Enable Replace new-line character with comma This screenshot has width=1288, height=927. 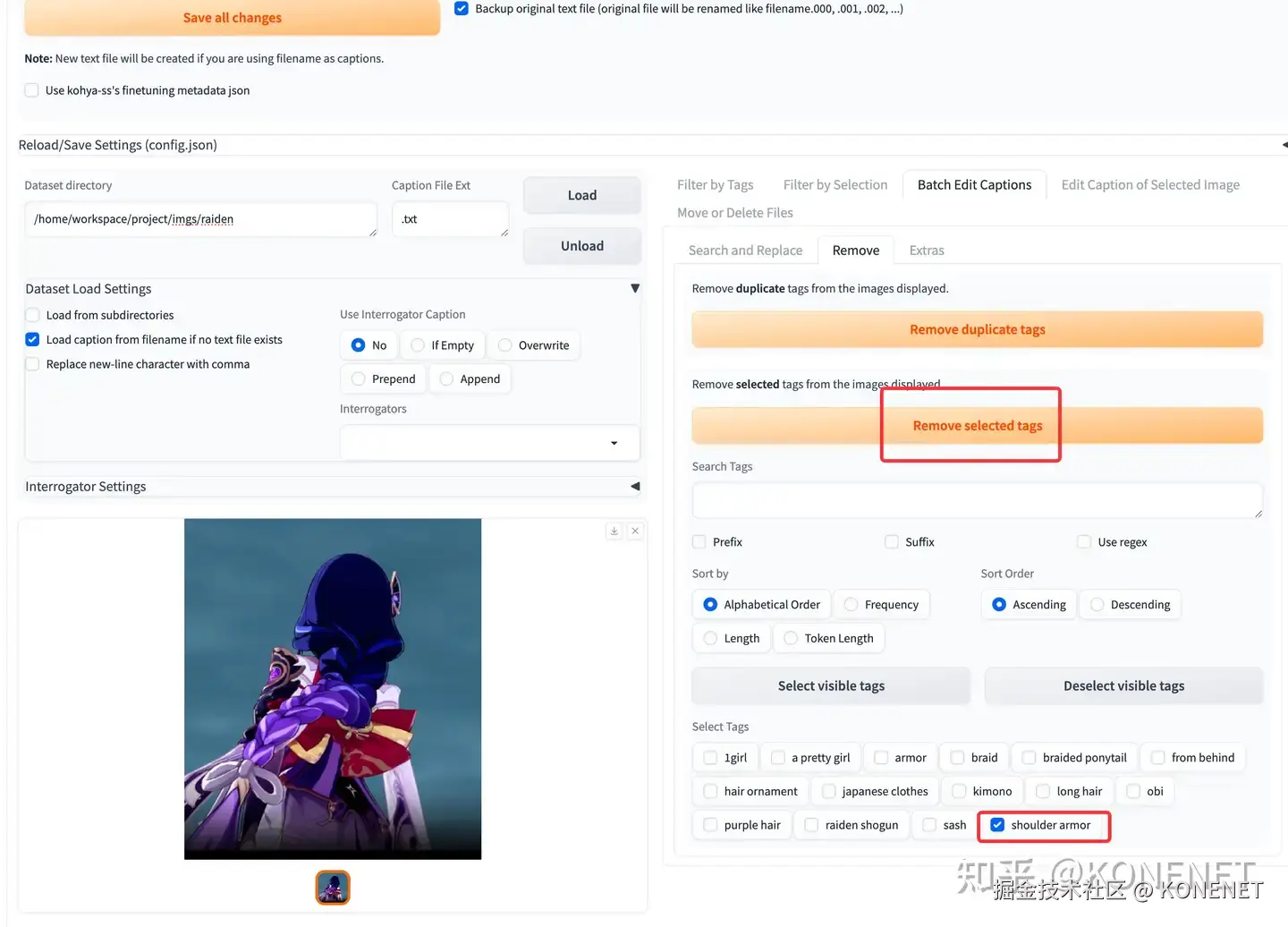32,364
